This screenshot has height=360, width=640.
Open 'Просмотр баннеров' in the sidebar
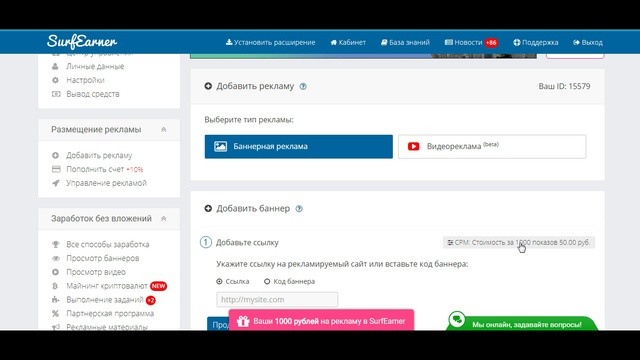point(102,258)
